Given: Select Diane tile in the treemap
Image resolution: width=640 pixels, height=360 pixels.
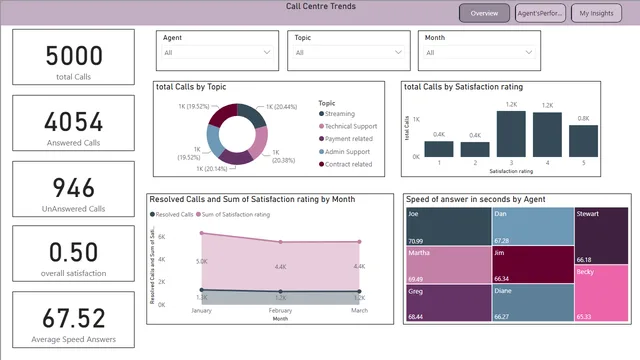Looking at the screenshot, I should (x=533, y=302).
